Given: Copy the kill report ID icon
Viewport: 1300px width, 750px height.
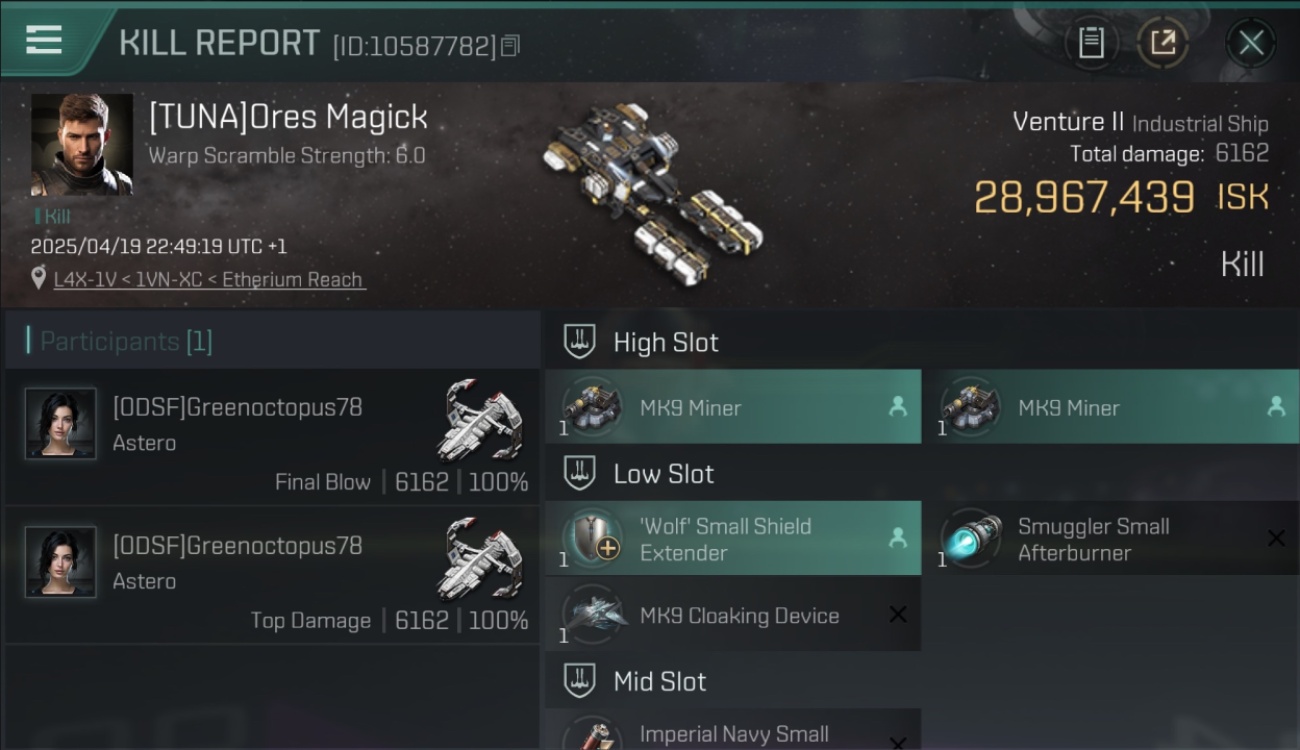Looking at the screenshot, I should 510,45.
